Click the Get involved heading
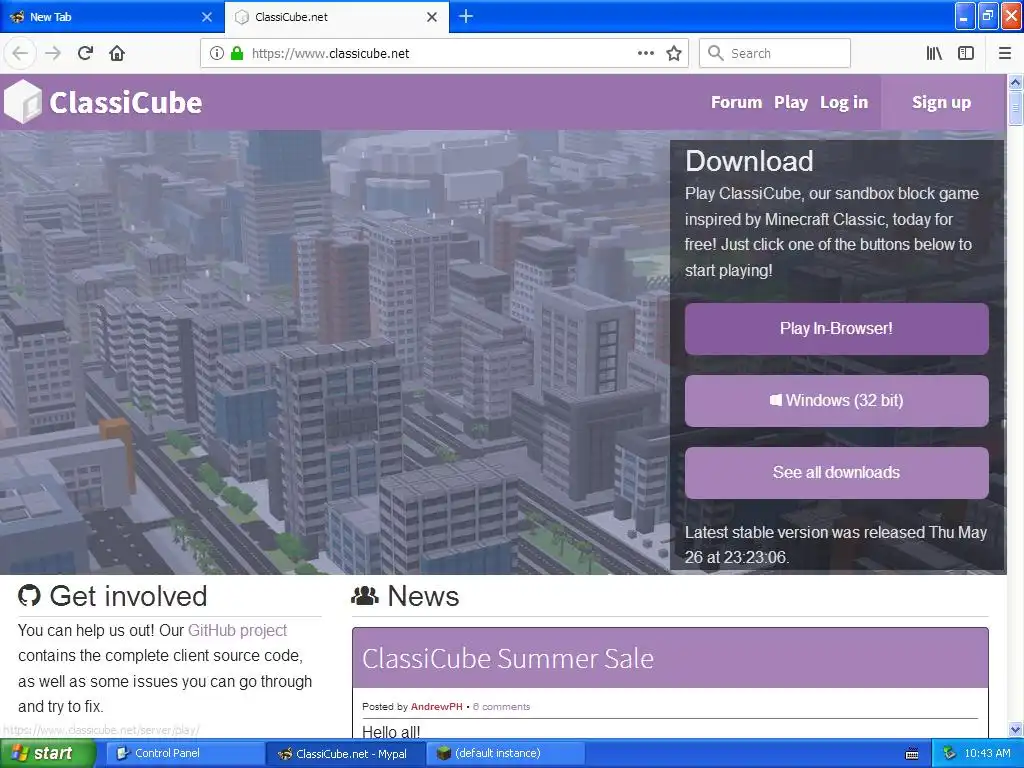 tap(129, 596)
